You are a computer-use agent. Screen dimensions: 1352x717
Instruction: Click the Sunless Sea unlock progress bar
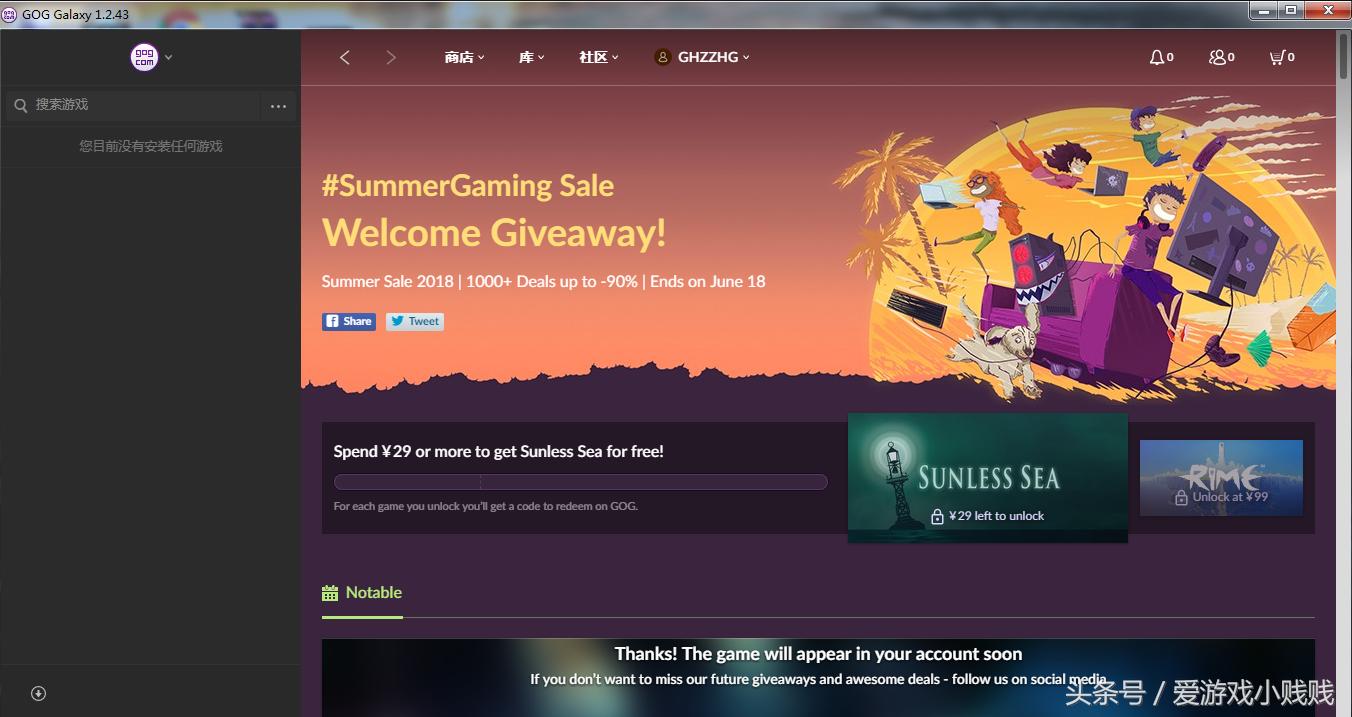click(x=580, y=482)
